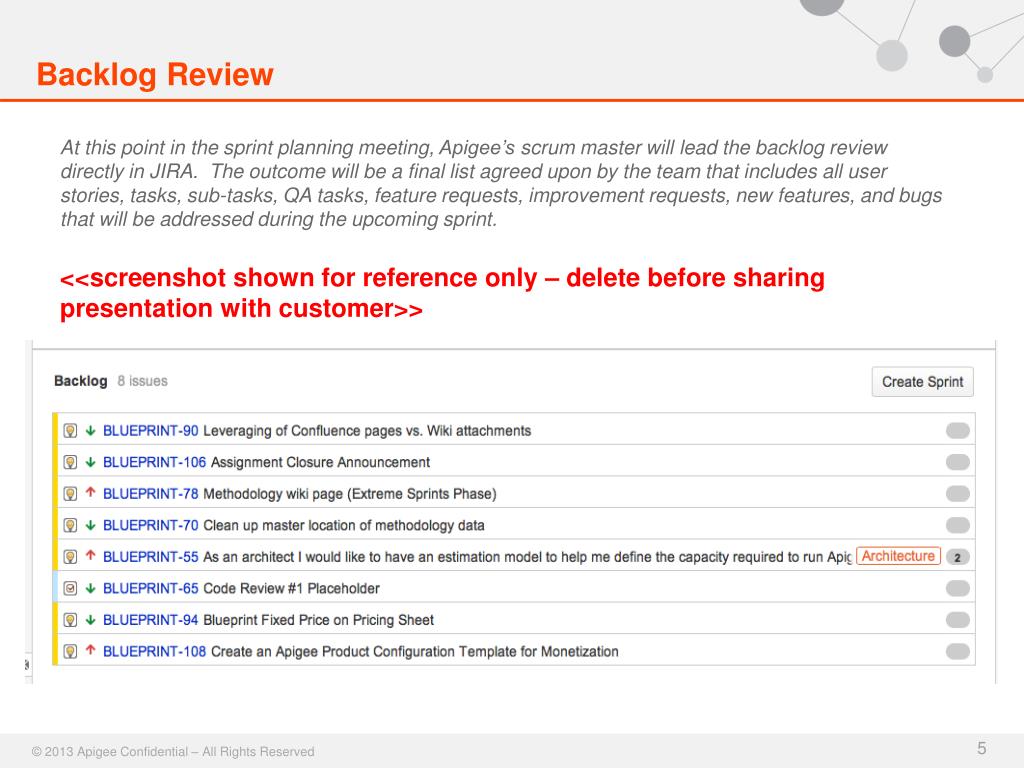Select 'Clean up master location of methodology data'
Screen dimensions: 1024x768
[344, 526]
